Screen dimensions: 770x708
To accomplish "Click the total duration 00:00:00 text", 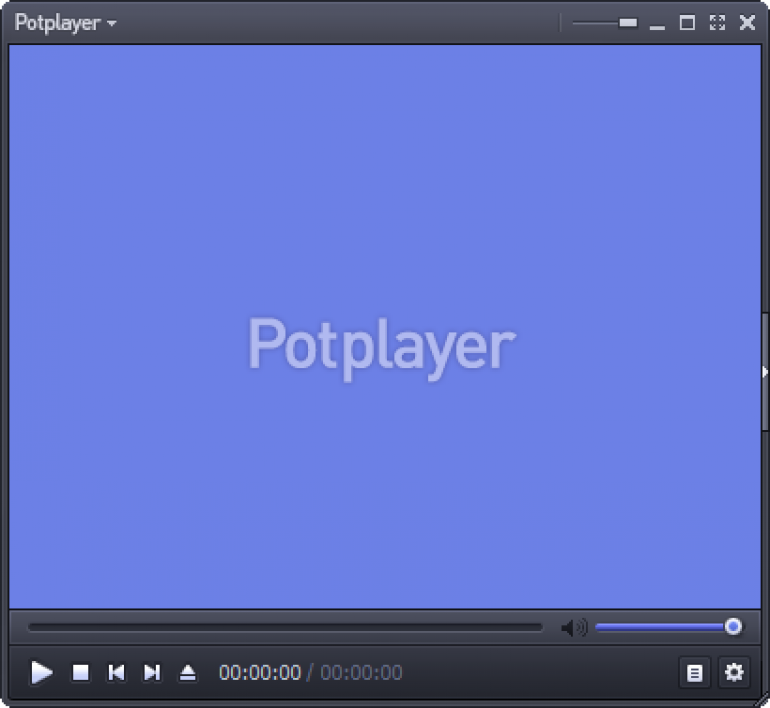I will 361,673.
